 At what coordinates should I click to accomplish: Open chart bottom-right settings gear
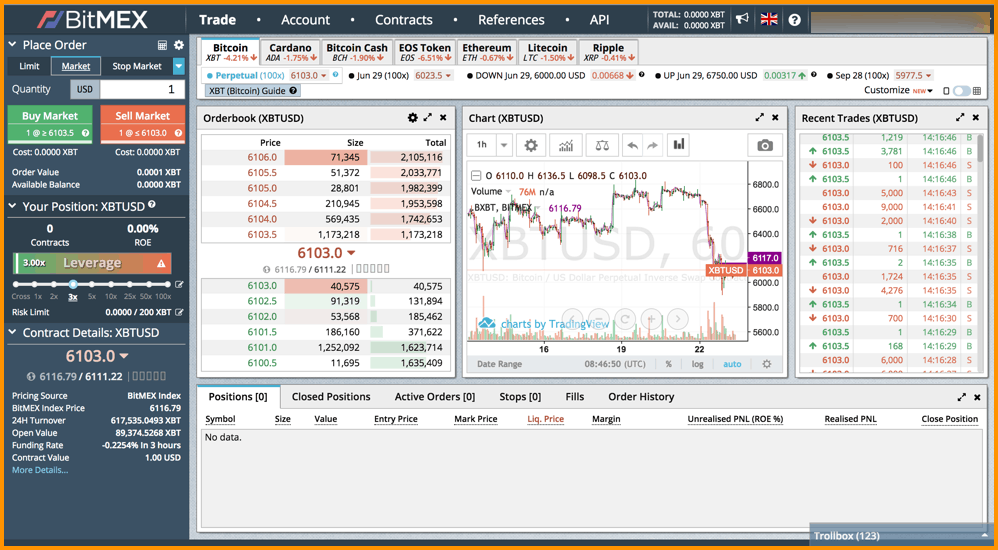click(x=766, y=364)
